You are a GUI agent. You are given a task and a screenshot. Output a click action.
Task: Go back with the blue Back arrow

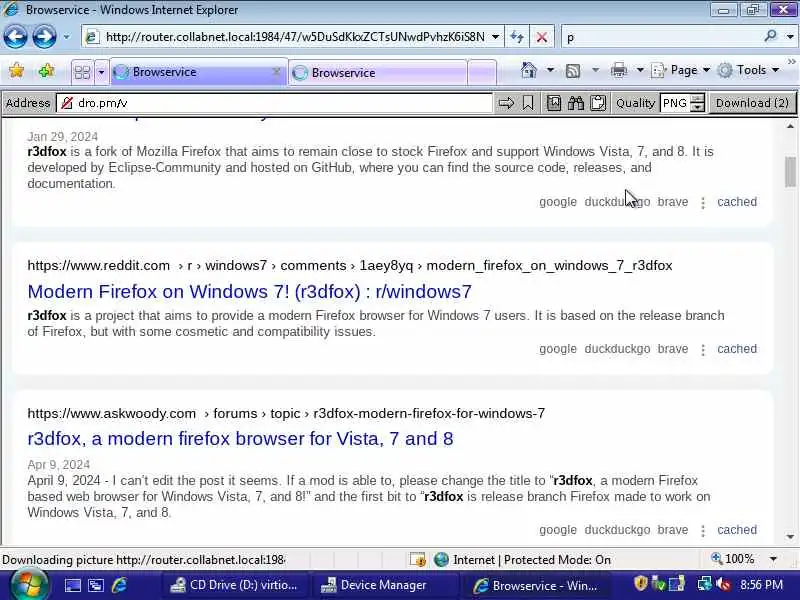point(15,37)
